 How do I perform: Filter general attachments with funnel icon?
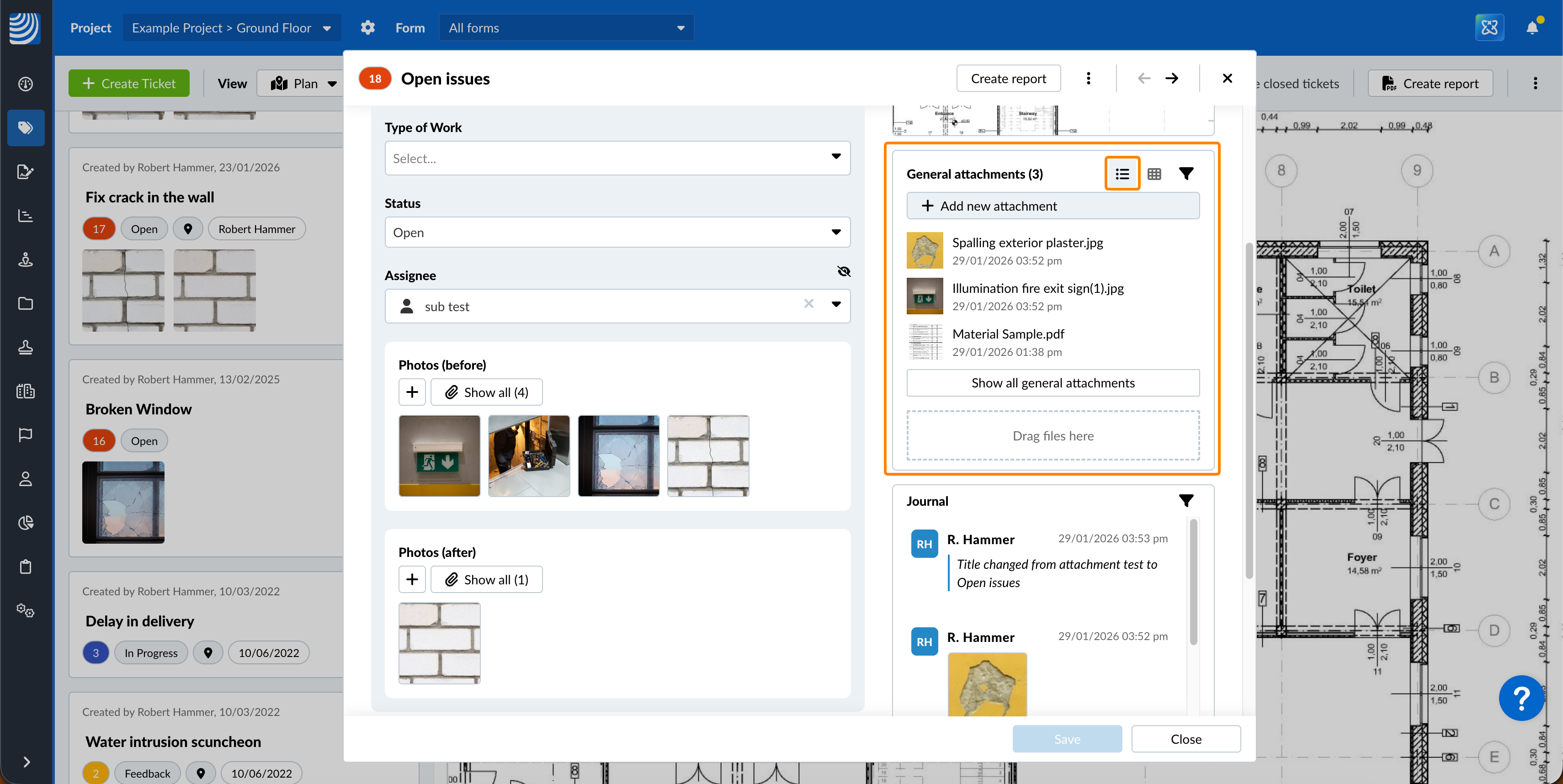tap(1186, 174)
